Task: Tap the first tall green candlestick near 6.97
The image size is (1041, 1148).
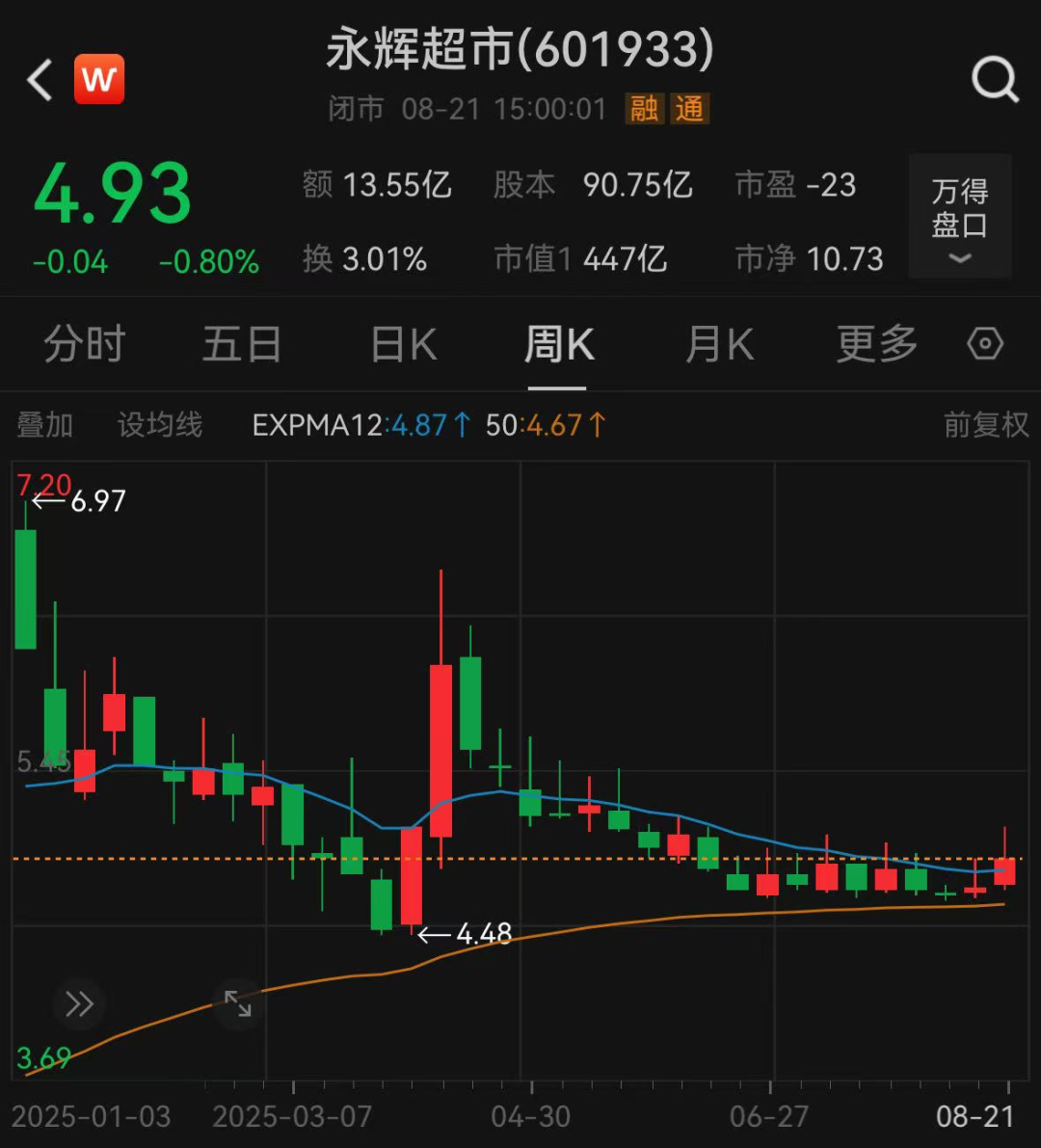Action: point(26,589)
